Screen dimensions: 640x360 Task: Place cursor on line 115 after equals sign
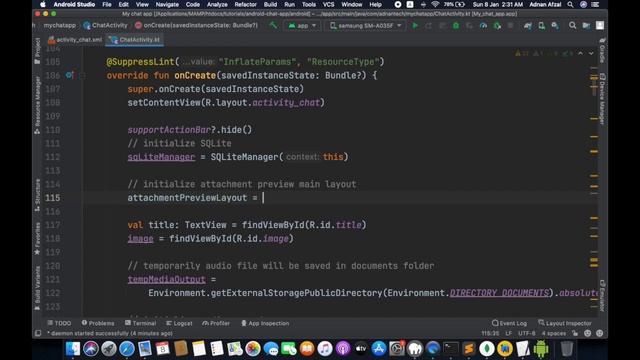coord(263,198)
